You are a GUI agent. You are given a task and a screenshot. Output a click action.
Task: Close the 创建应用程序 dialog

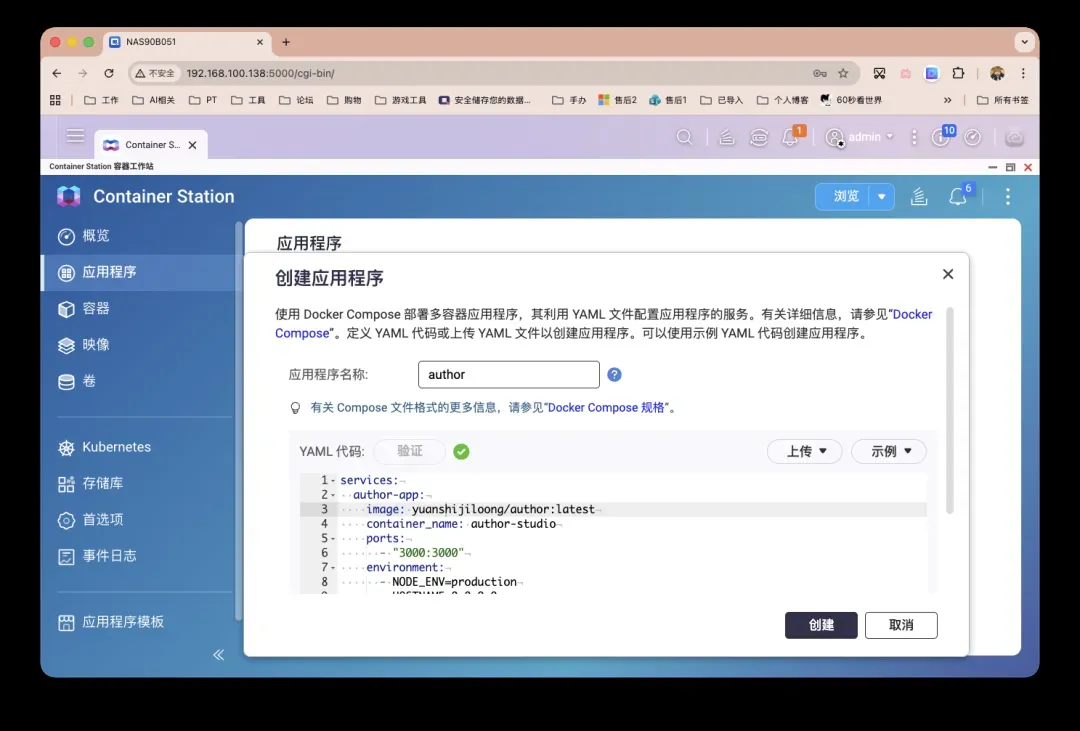[x=948, y=274]
